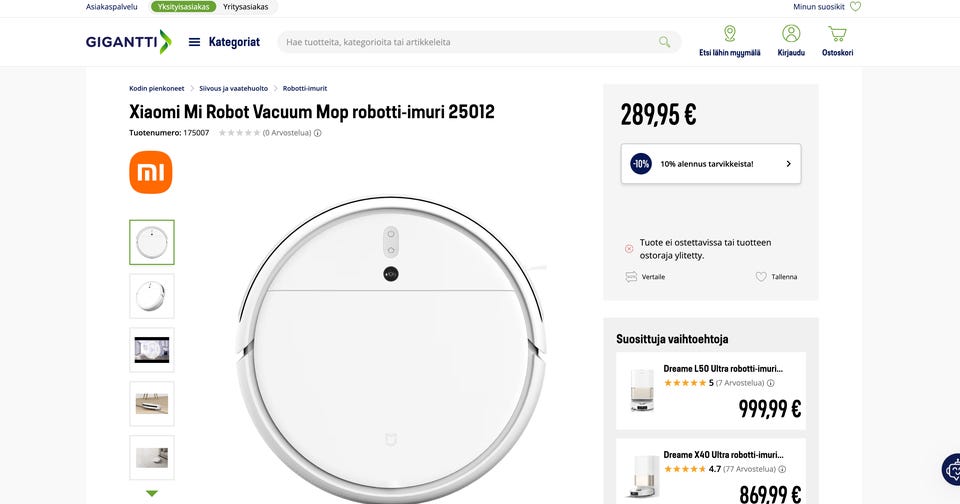Image resolution: width=960 pixels, height=504 pixels.
Task: Click the search magnifier icon
Action: click(664, 42)
